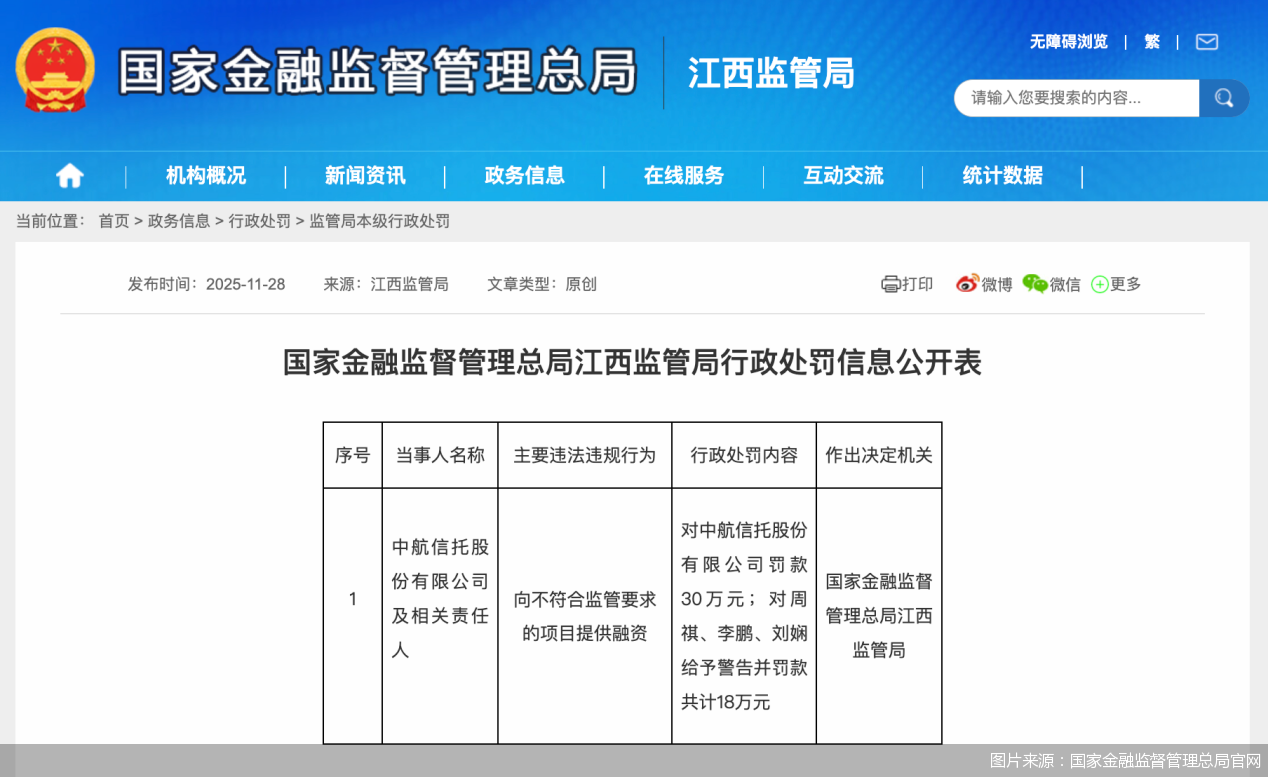Click the 无障碍浏览 accessibility link
This screenshot has width=1268, height=777.
pos(1068,42)
